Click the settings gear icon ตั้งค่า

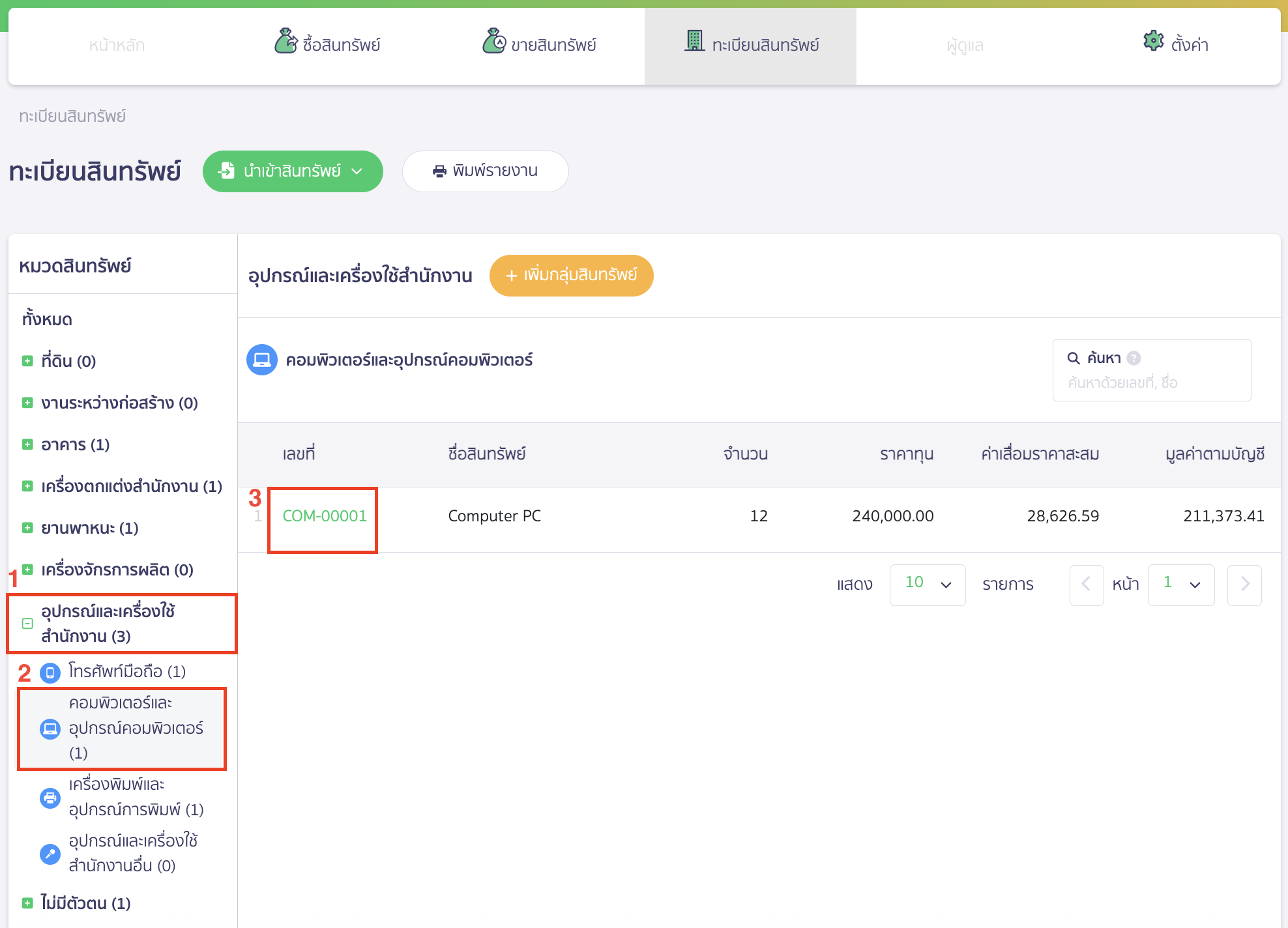tap(1153, 41)
